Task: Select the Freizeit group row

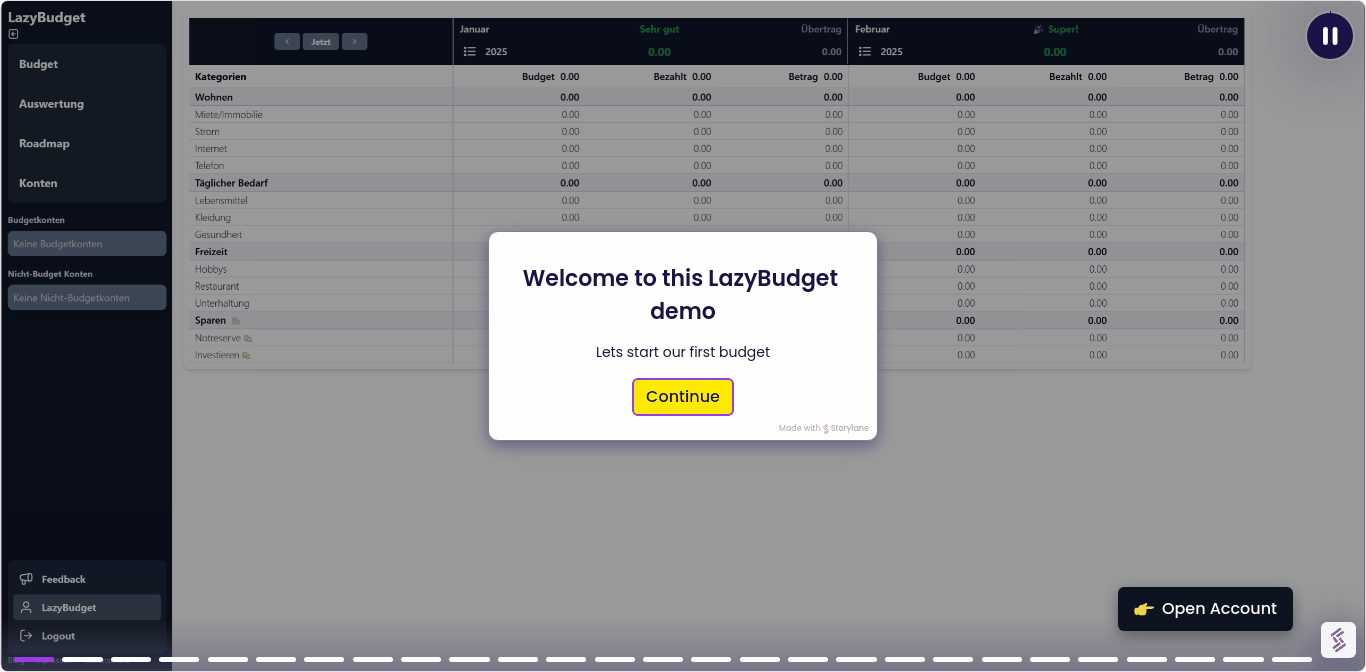Action: 717,252
